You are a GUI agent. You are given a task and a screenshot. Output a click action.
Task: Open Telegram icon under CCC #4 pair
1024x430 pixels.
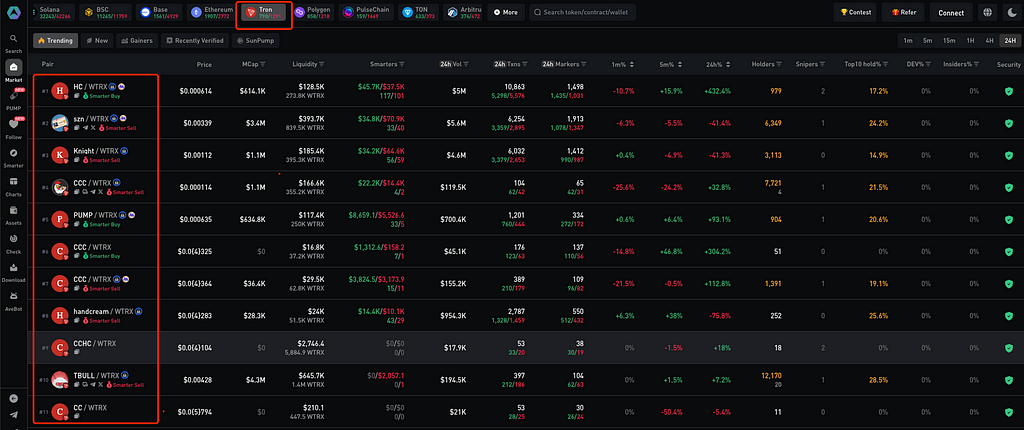(x=92, y=192)
